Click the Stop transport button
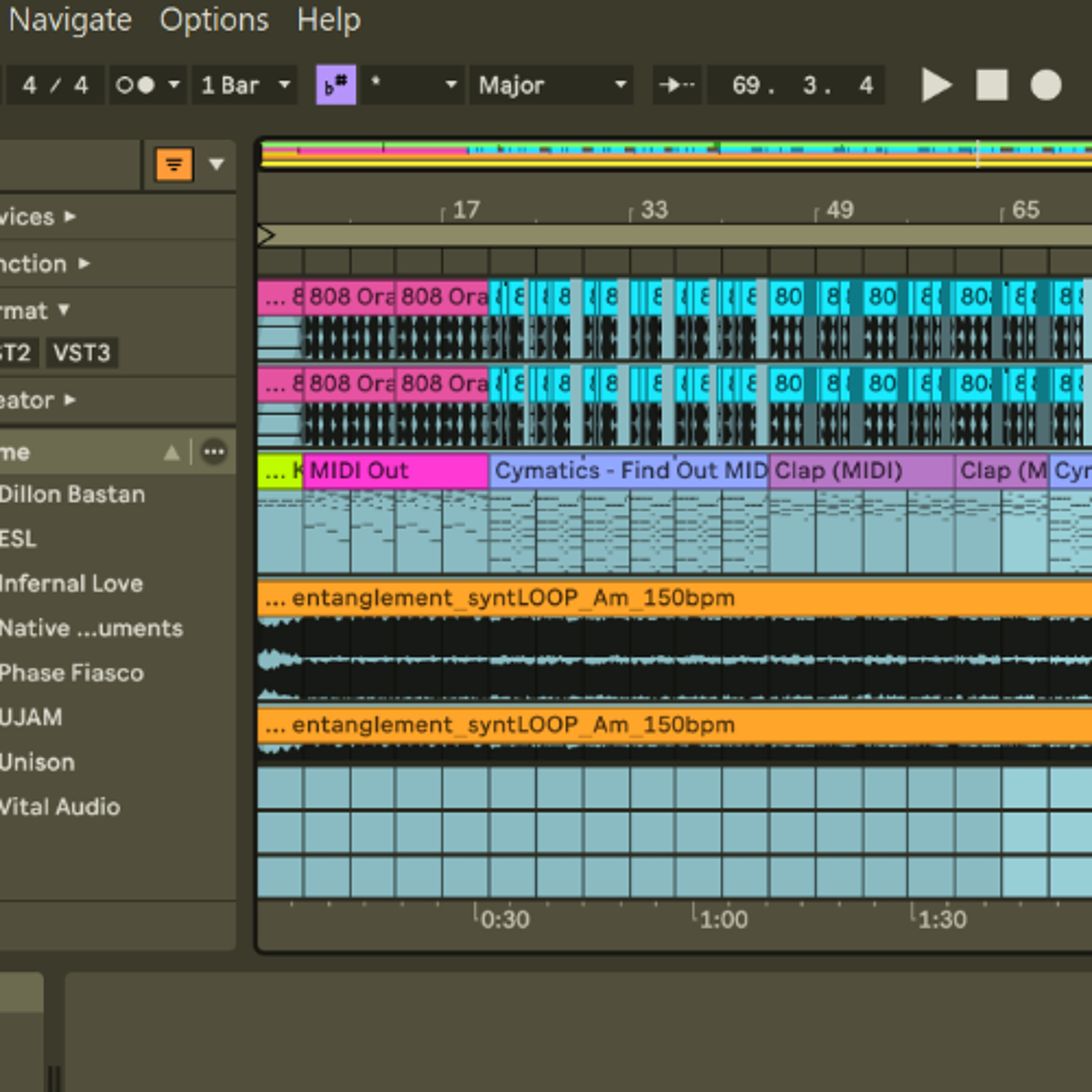The height and width of the screenshot is (1092, 1092). click(x=992, y=85)
